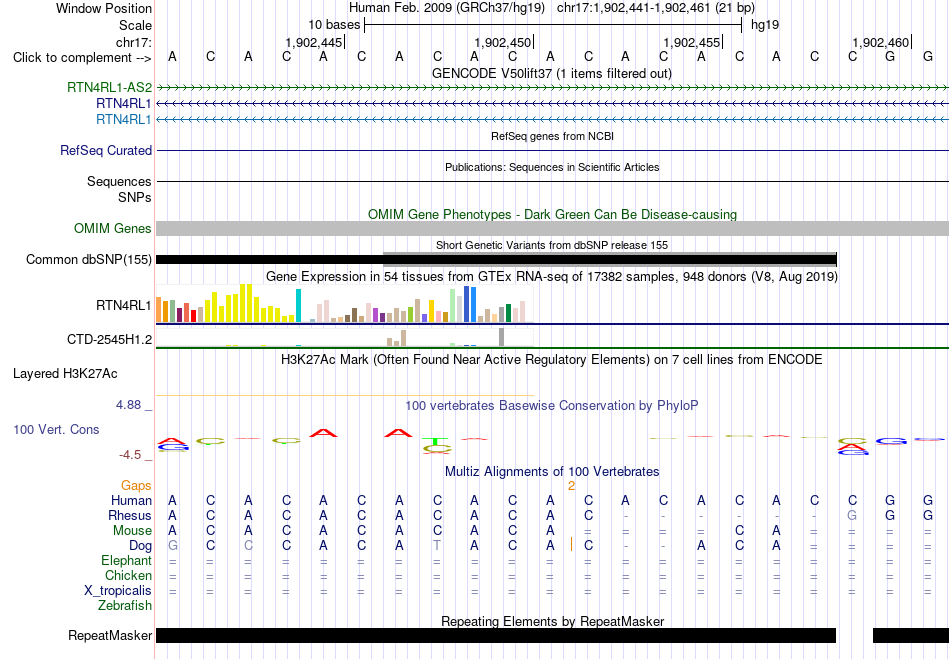Image resolution: width=950 pixels, height=659 pixels.
Task: Click the gray OMIM Genes bar
Action: coord(553,228)
